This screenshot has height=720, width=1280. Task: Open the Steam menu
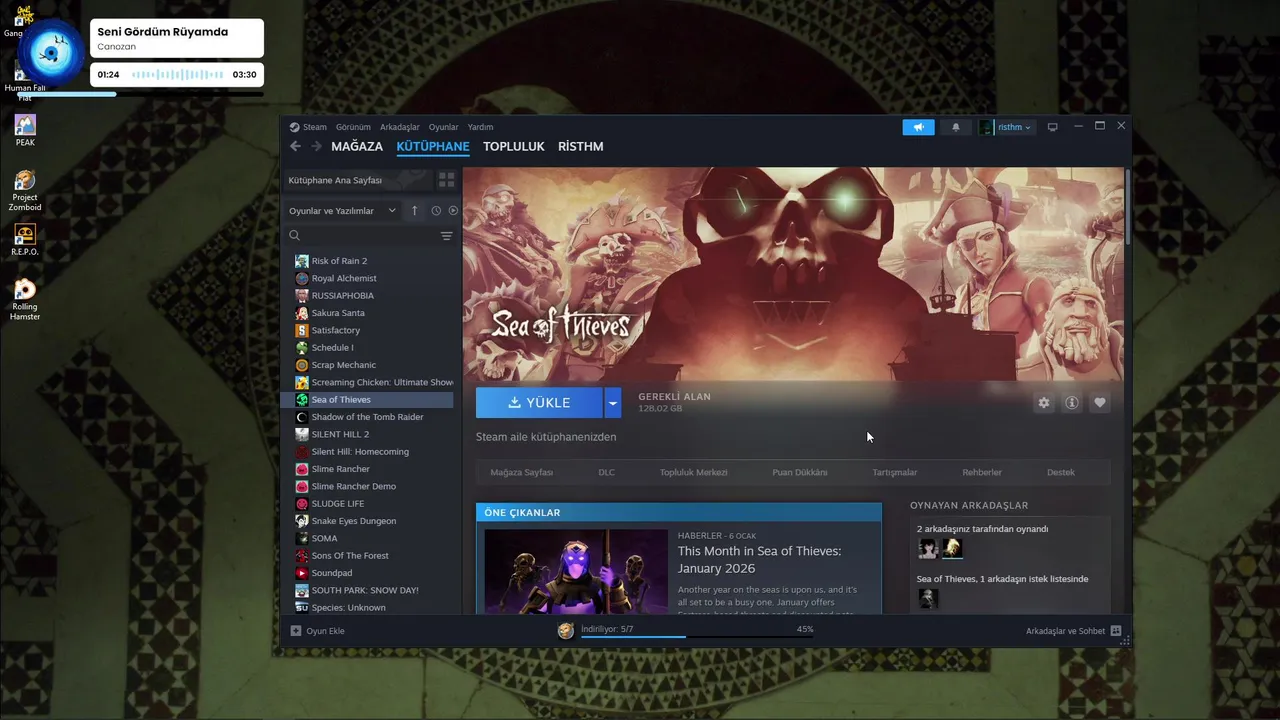tap(309, 127)
